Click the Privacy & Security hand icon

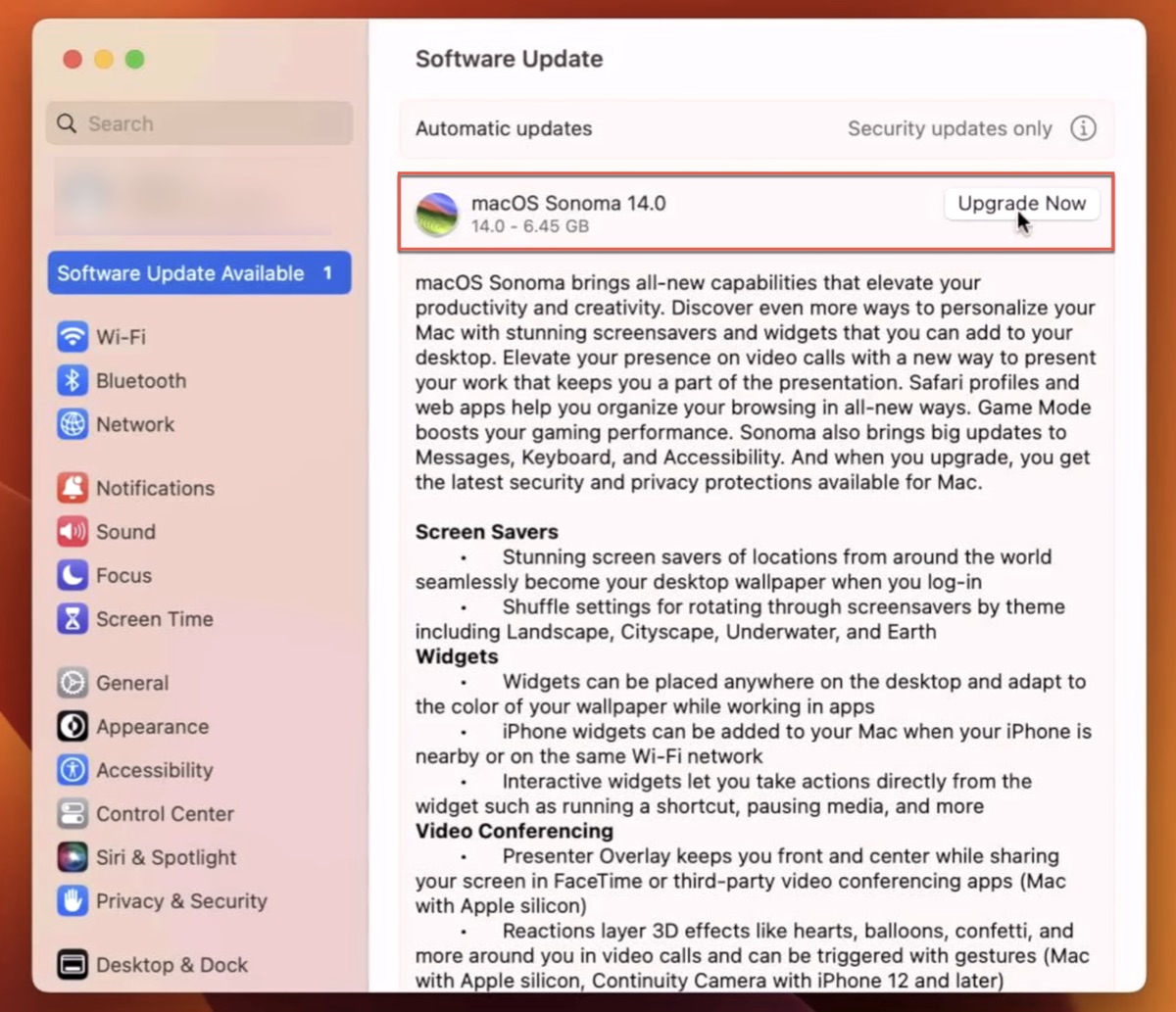73,901
